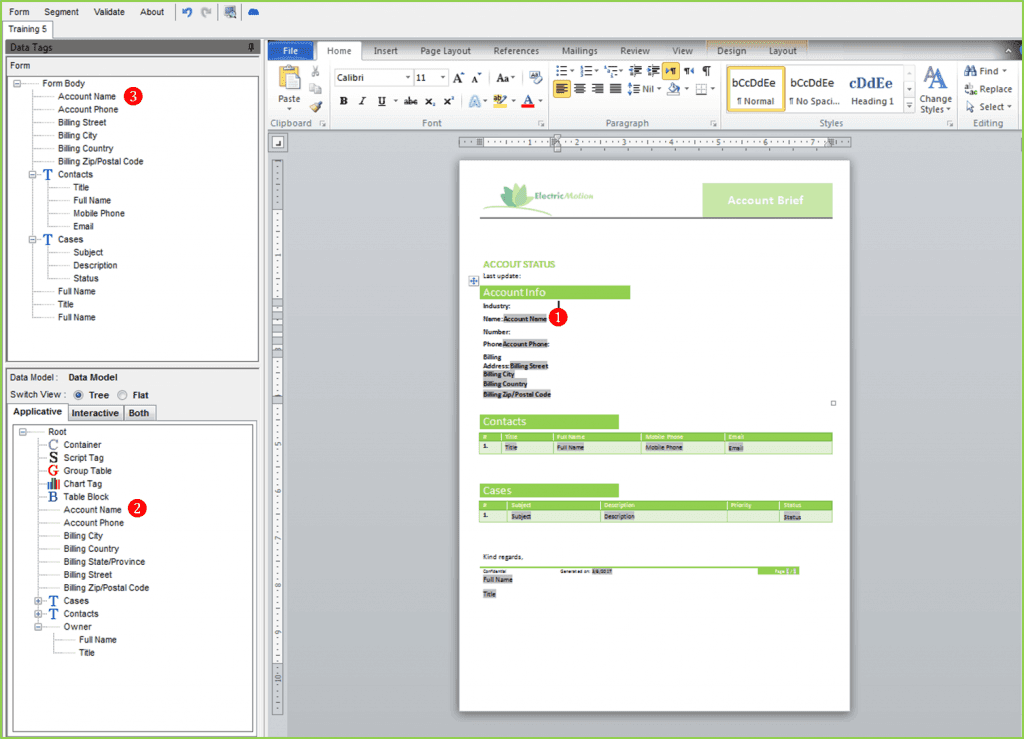The height and width of the screenshot is (739, 1024).
Task: Apply the Normal style
Action: [x=756, y=89]
